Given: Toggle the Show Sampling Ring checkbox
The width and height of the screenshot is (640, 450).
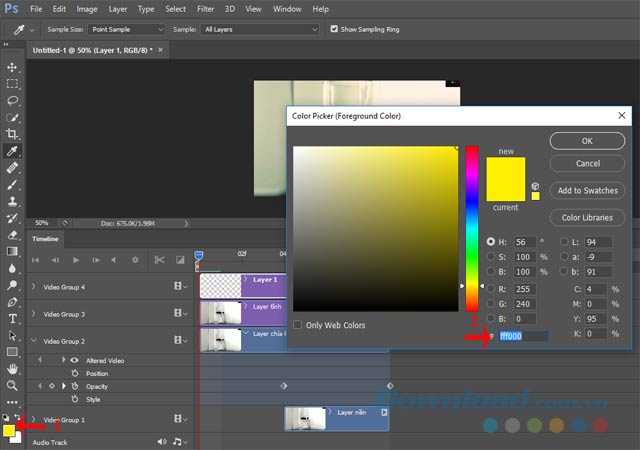Looking at the screenshot, I should coord(334,29).
